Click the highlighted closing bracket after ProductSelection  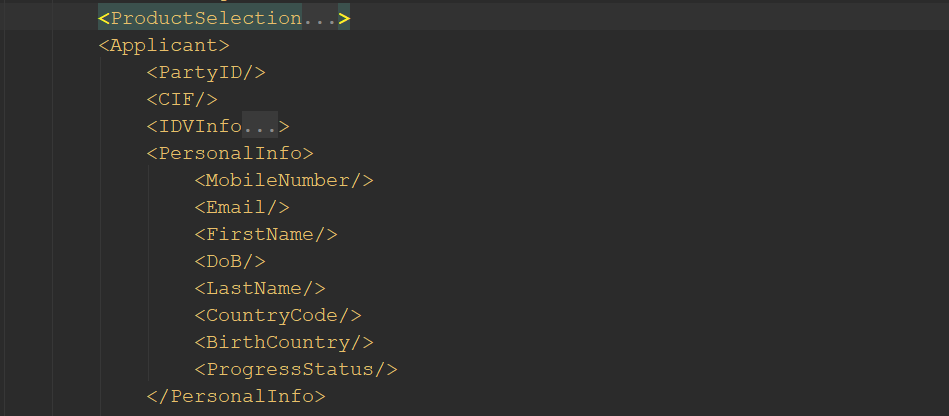tap(344, 18)
